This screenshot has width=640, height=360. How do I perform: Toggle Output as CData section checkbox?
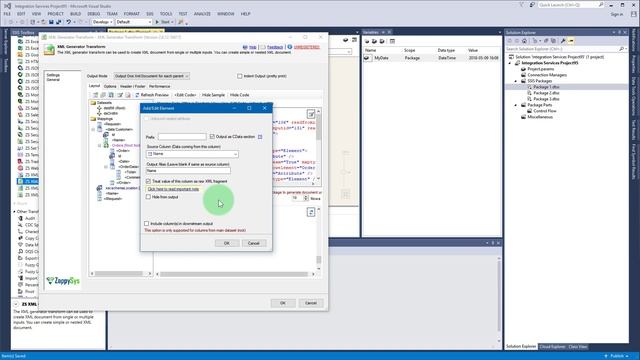212,136
